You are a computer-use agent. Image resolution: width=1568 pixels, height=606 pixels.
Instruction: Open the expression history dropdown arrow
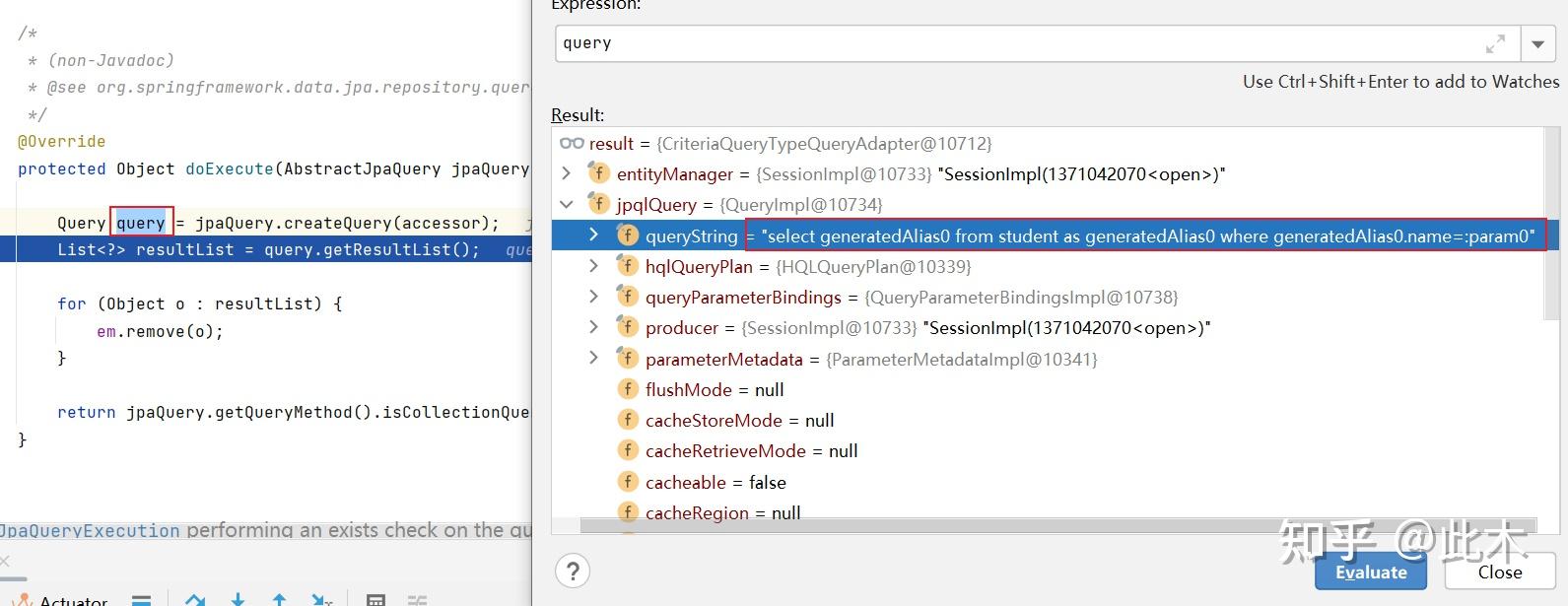point(1537,43)
